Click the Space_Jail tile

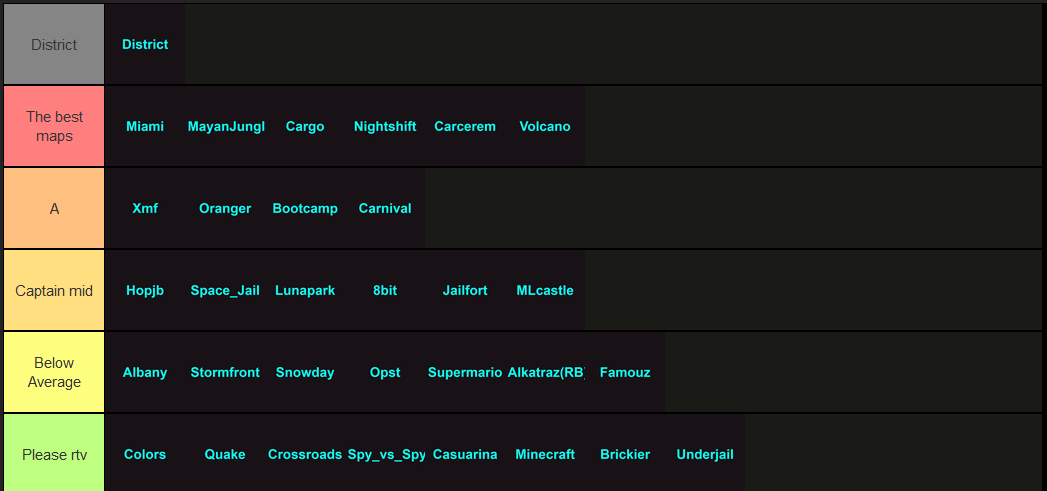225,290
